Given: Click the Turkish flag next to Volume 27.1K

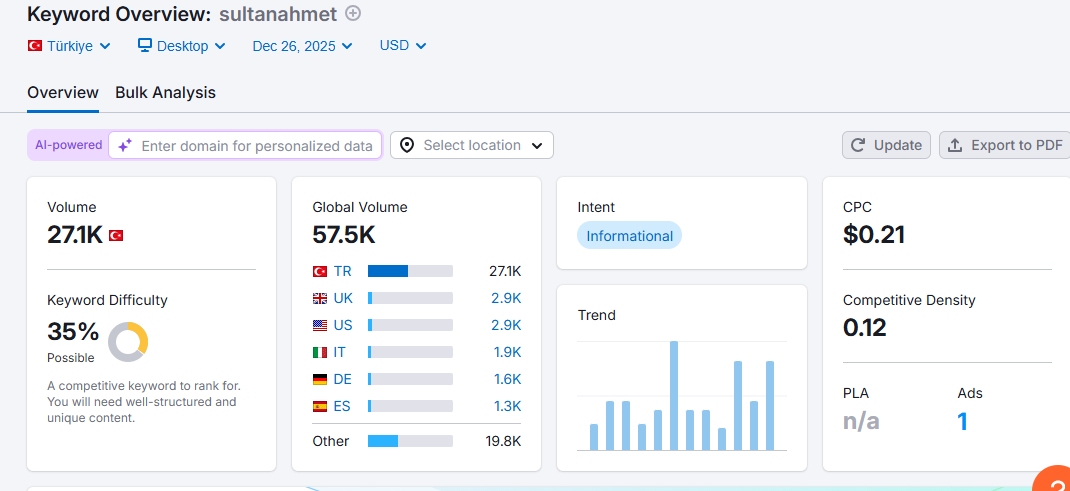Looking at the screenshot, I should (x=116, y=235).
